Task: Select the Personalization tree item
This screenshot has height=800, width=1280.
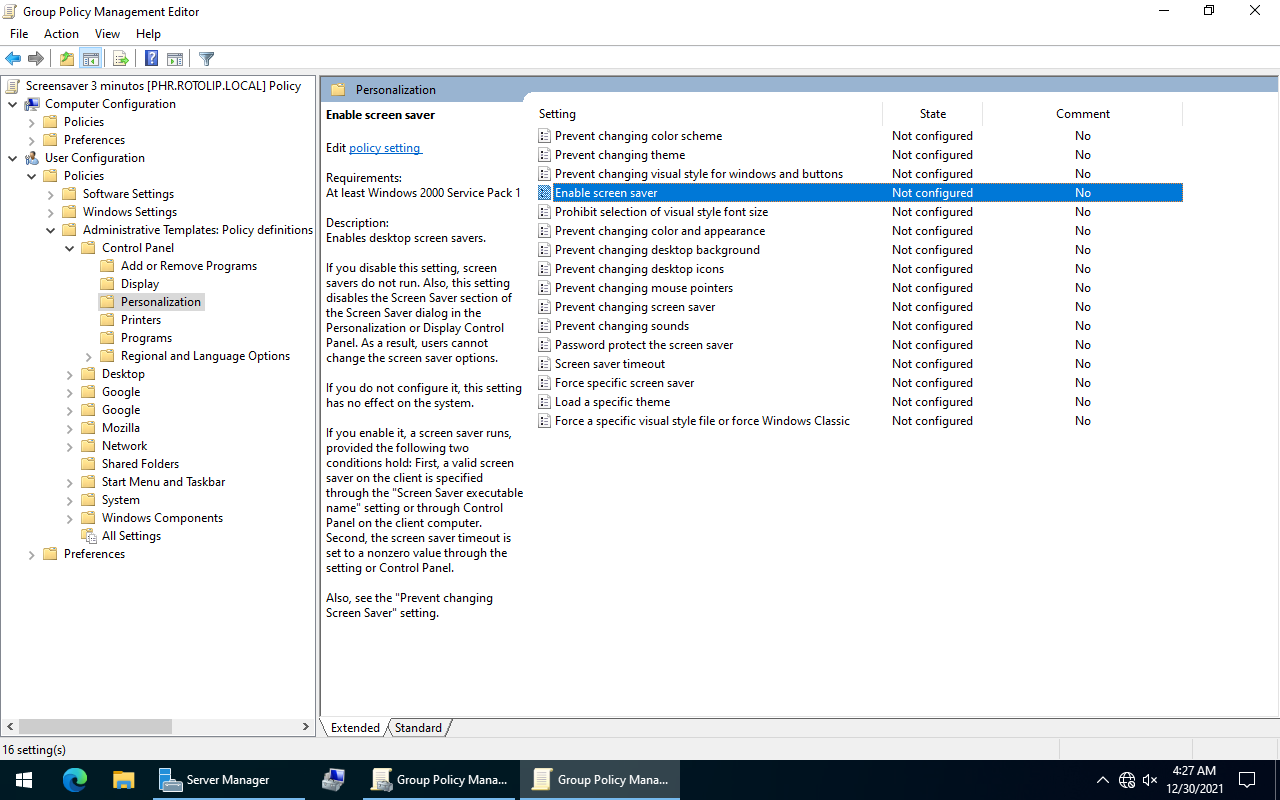Action: (161, 301)
